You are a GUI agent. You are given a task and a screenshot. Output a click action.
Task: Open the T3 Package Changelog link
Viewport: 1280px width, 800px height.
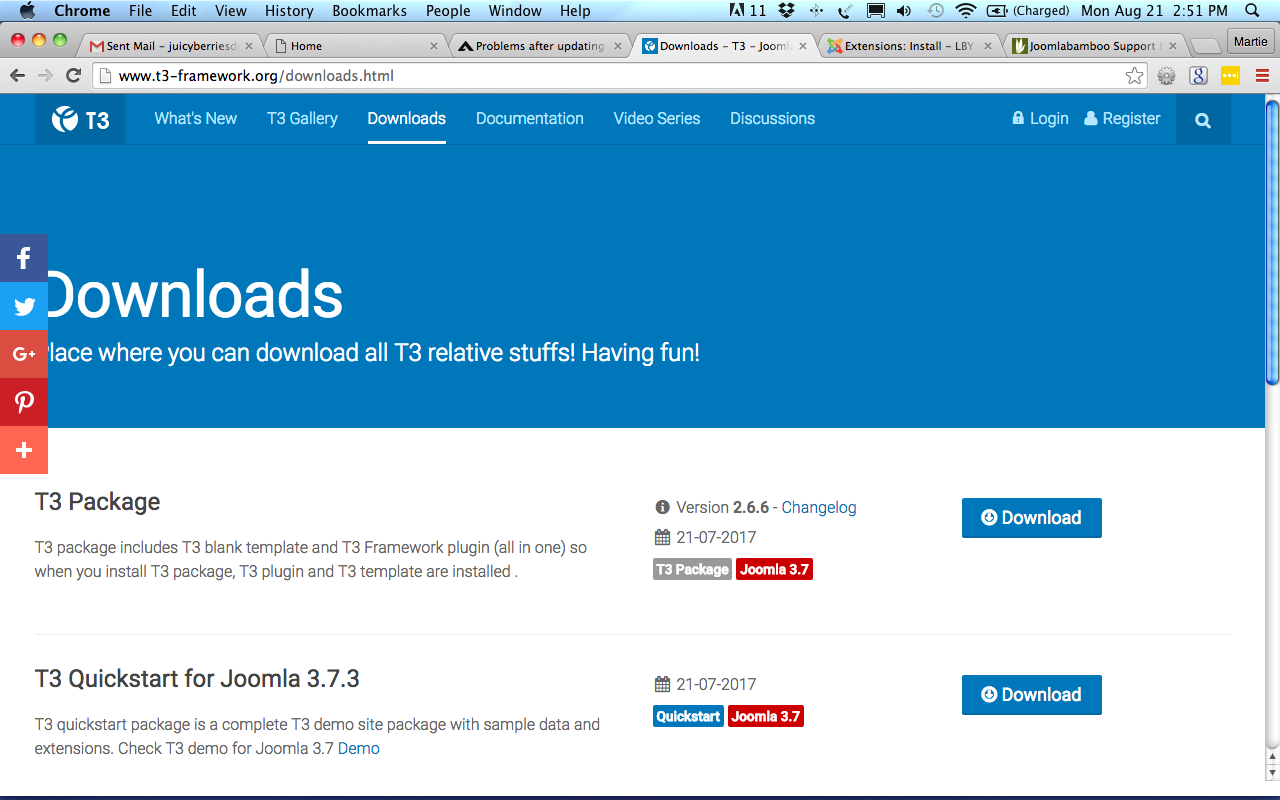tap(819, 507)
